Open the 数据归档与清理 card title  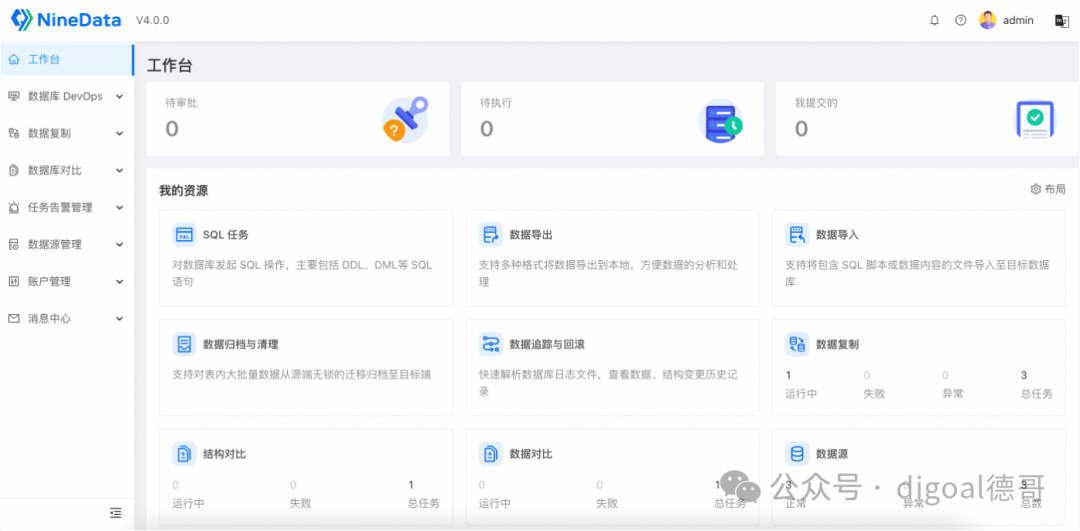point(240,344)
